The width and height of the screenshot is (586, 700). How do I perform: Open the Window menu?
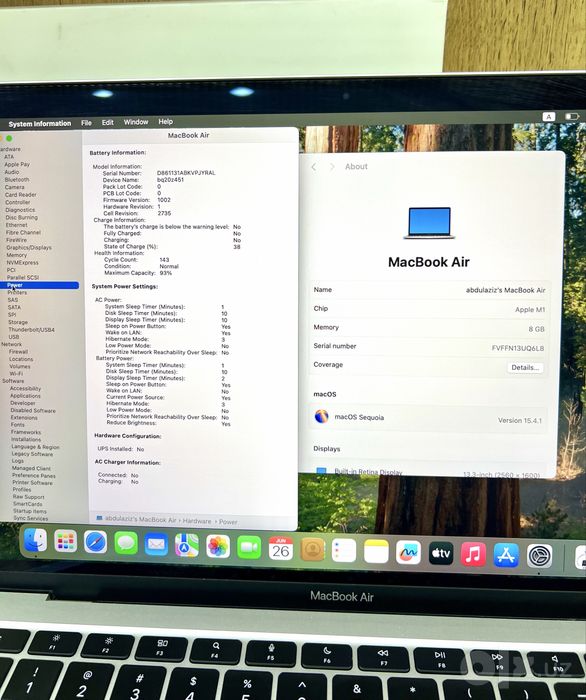(x=136, y=122)
